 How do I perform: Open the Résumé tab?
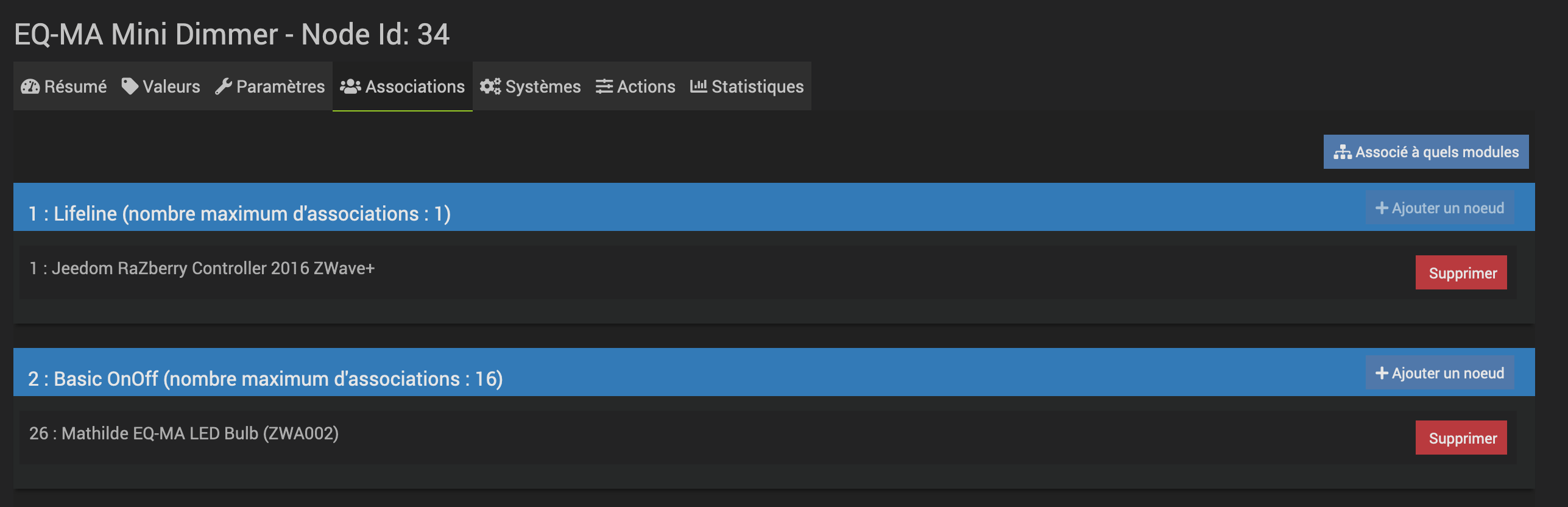[x=63, y=86]
